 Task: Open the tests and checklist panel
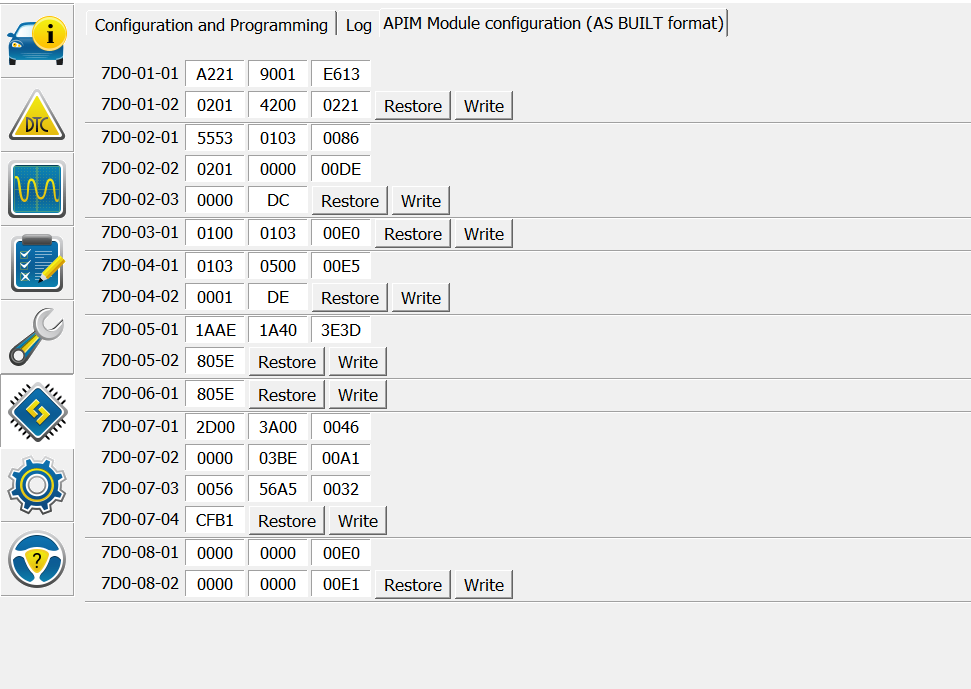(36, 263)
